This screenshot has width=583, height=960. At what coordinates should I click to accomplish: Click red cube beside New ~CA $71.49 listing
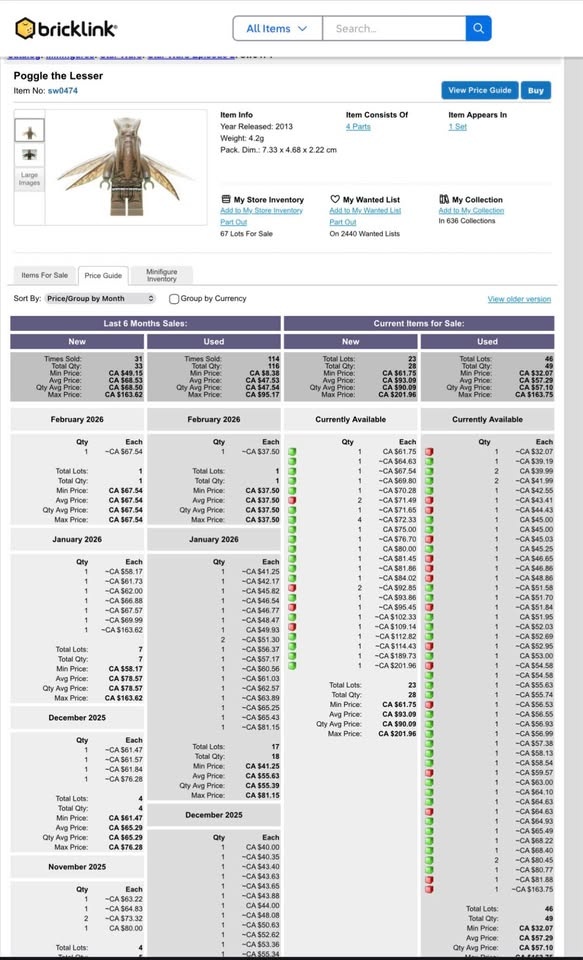tap(292, 500)
